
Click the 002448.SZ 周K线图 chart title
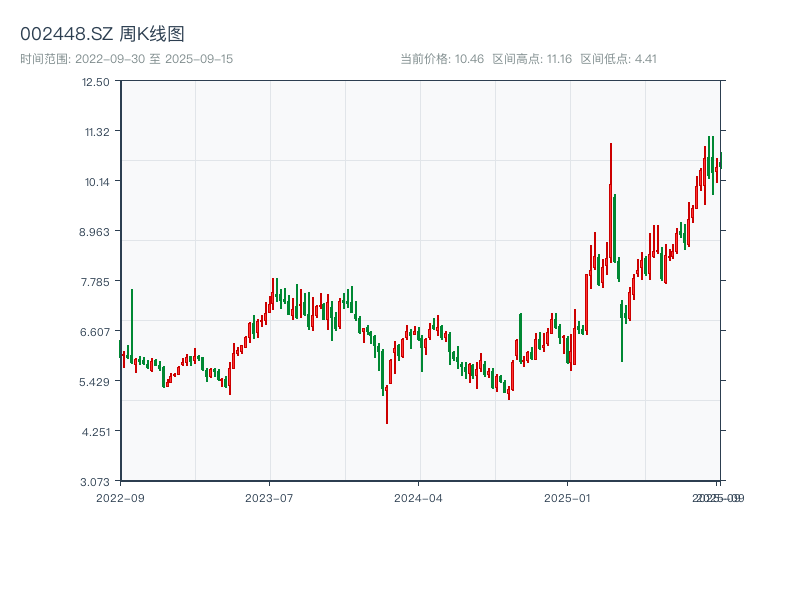coord(102,35)
